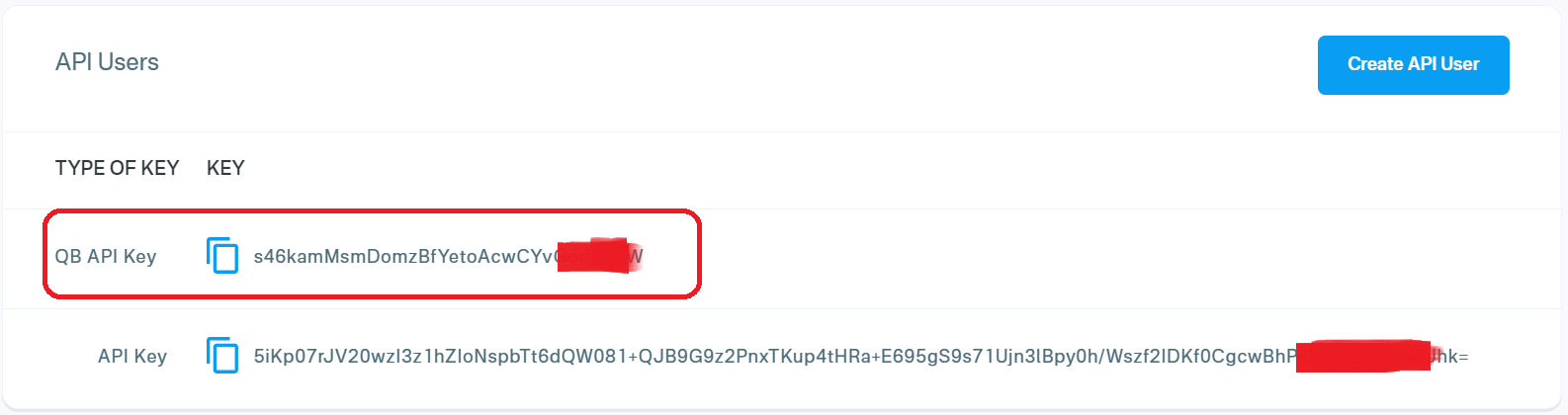Screen dimensions: 1568x415
Task: Click the Wszf2IDKf0CgcwBh portion of the key
Action: click(x=1192, y=356)
